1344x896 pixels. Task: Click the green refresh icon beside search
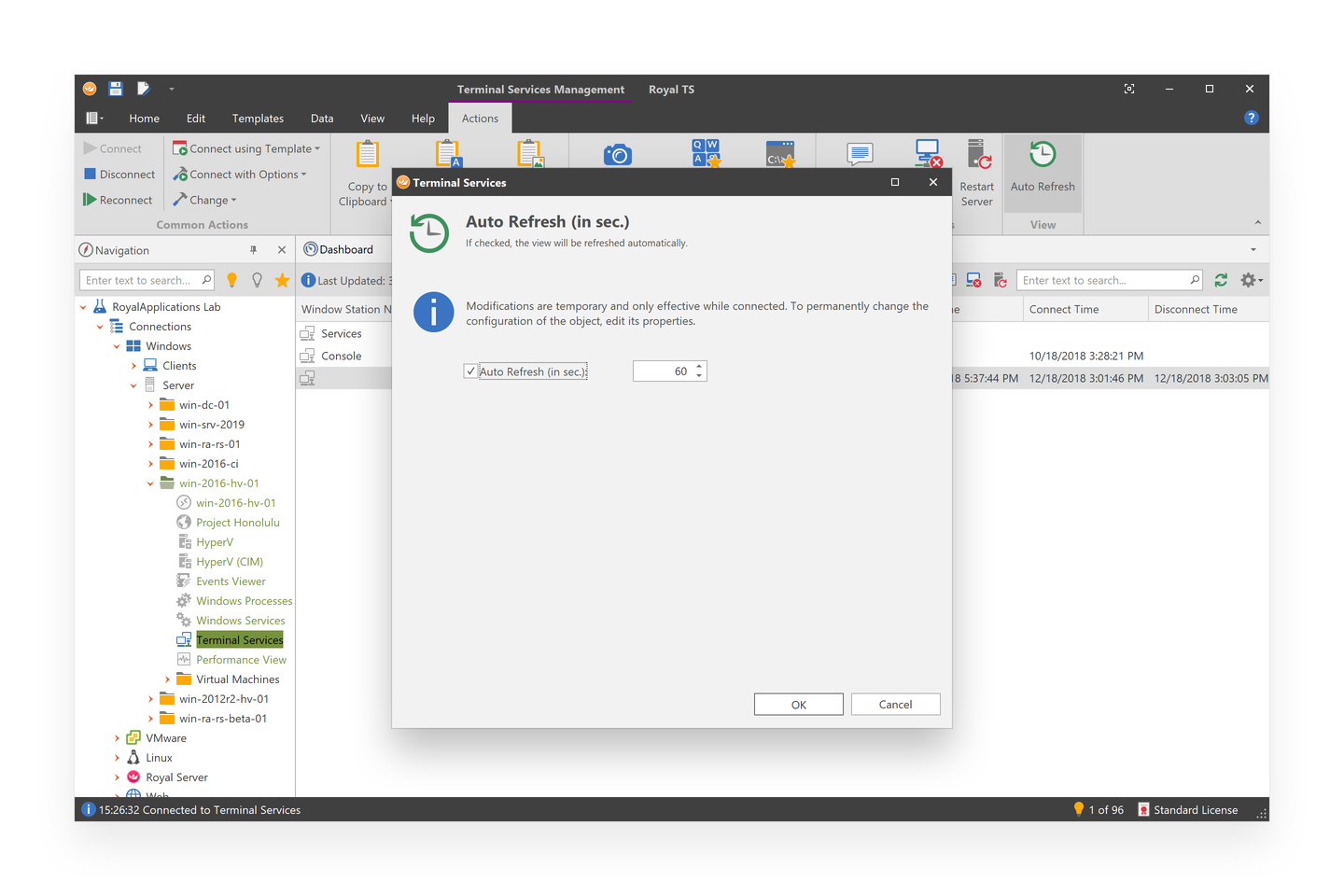[x=1221, y=280]
